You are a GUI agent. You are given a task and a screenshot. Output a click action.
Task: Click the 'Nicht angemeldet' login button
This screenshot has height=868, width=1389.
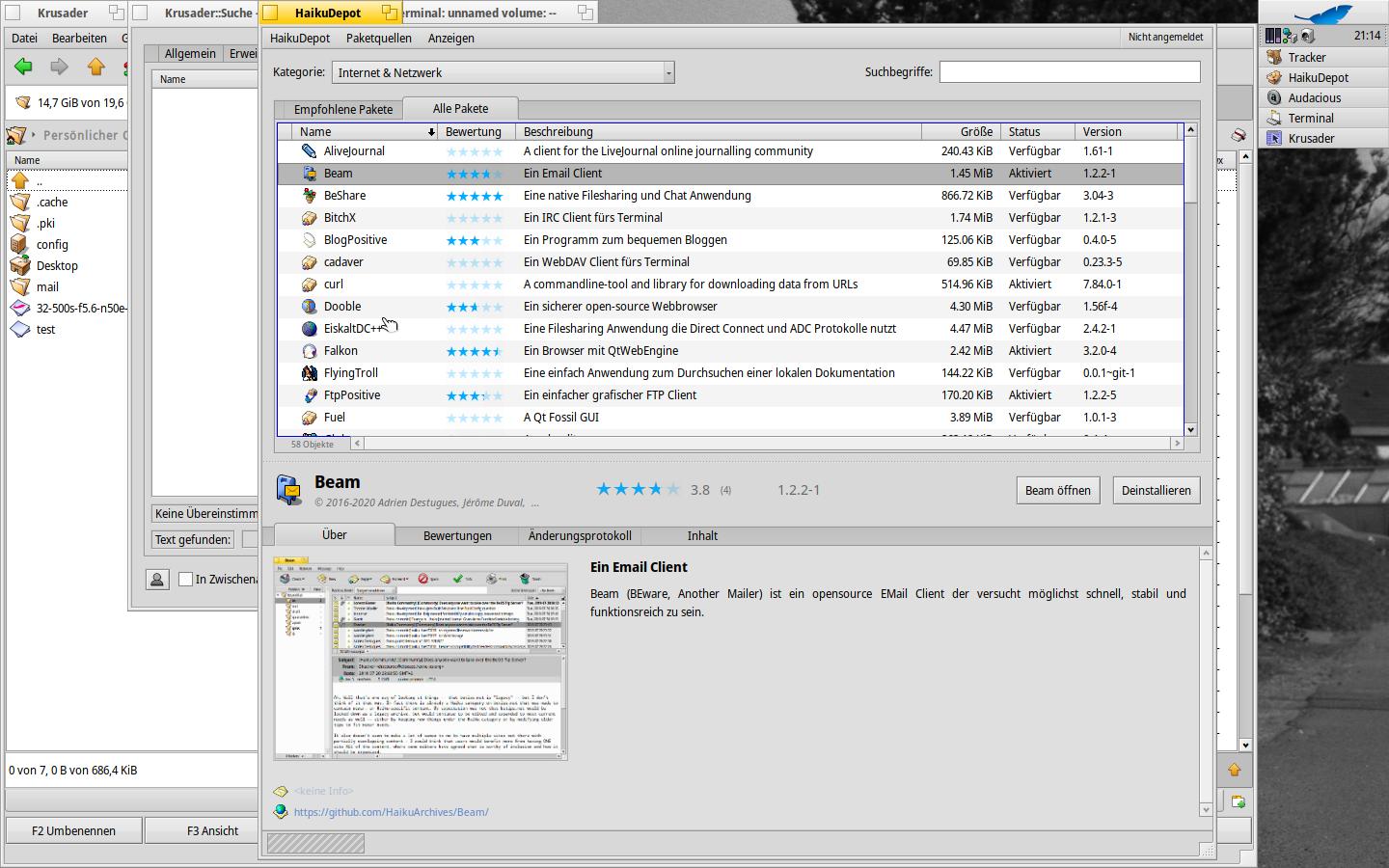[x=1166, y=37]
